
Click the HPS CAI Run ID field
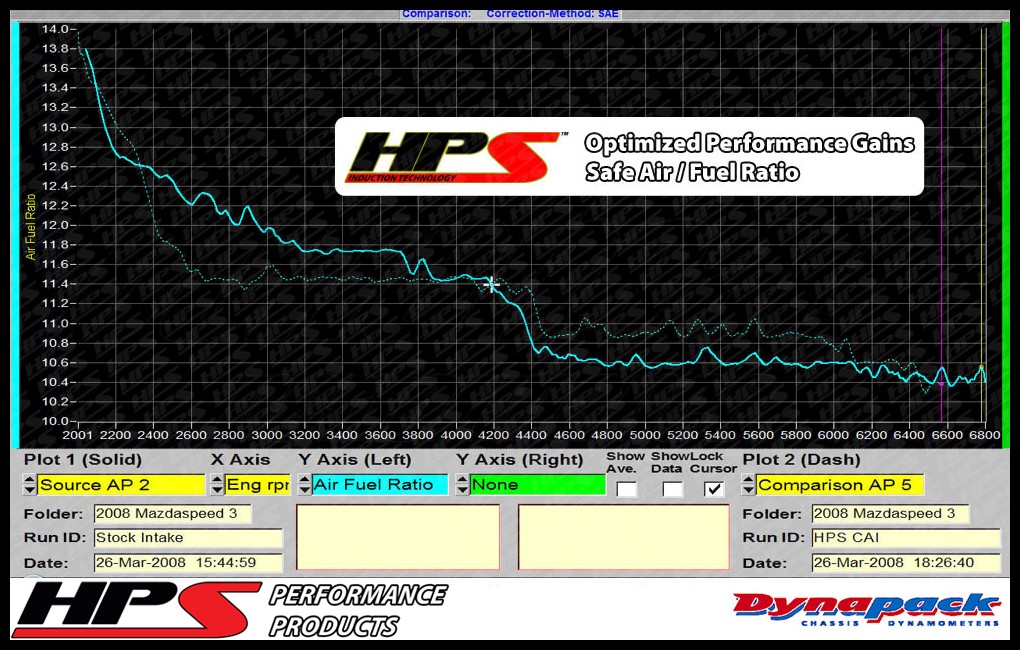click(x=906, y=538)
